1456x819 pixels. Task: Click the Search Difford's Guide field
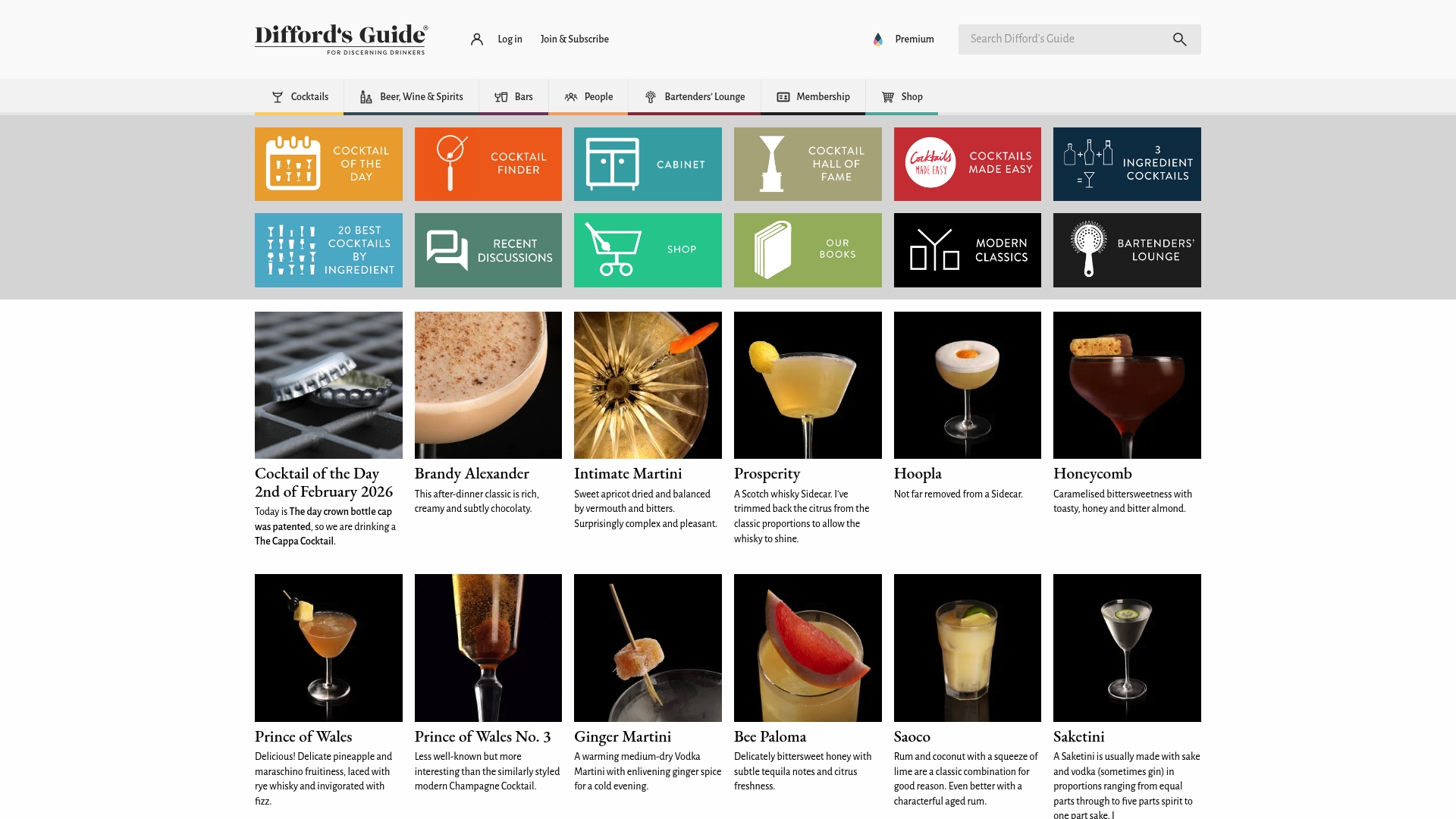coord(1062,39)
